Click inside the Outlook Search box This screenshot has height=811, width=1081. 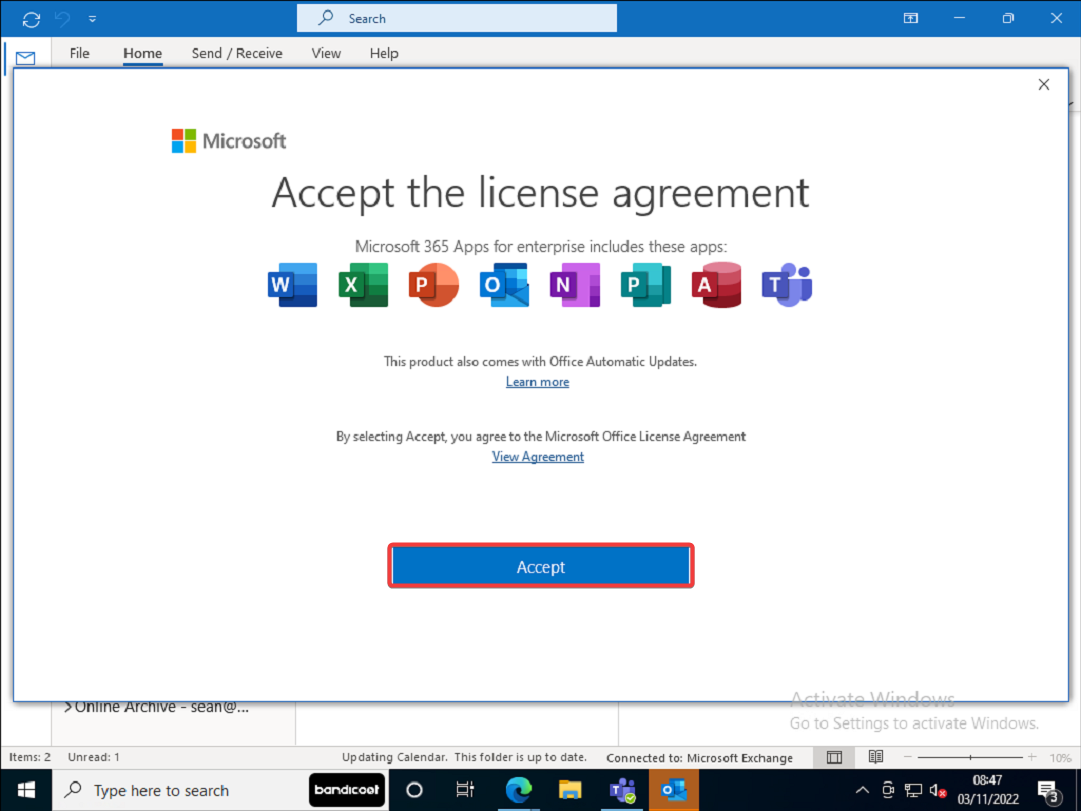point(456,17)
